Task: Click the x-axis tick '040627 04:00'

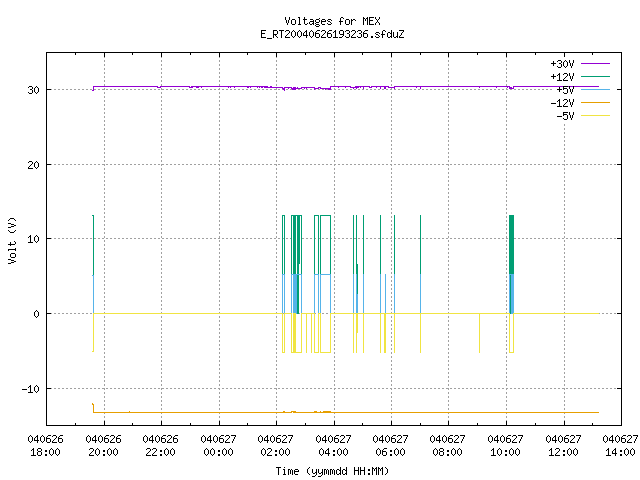Action: [x=333, y=446]
